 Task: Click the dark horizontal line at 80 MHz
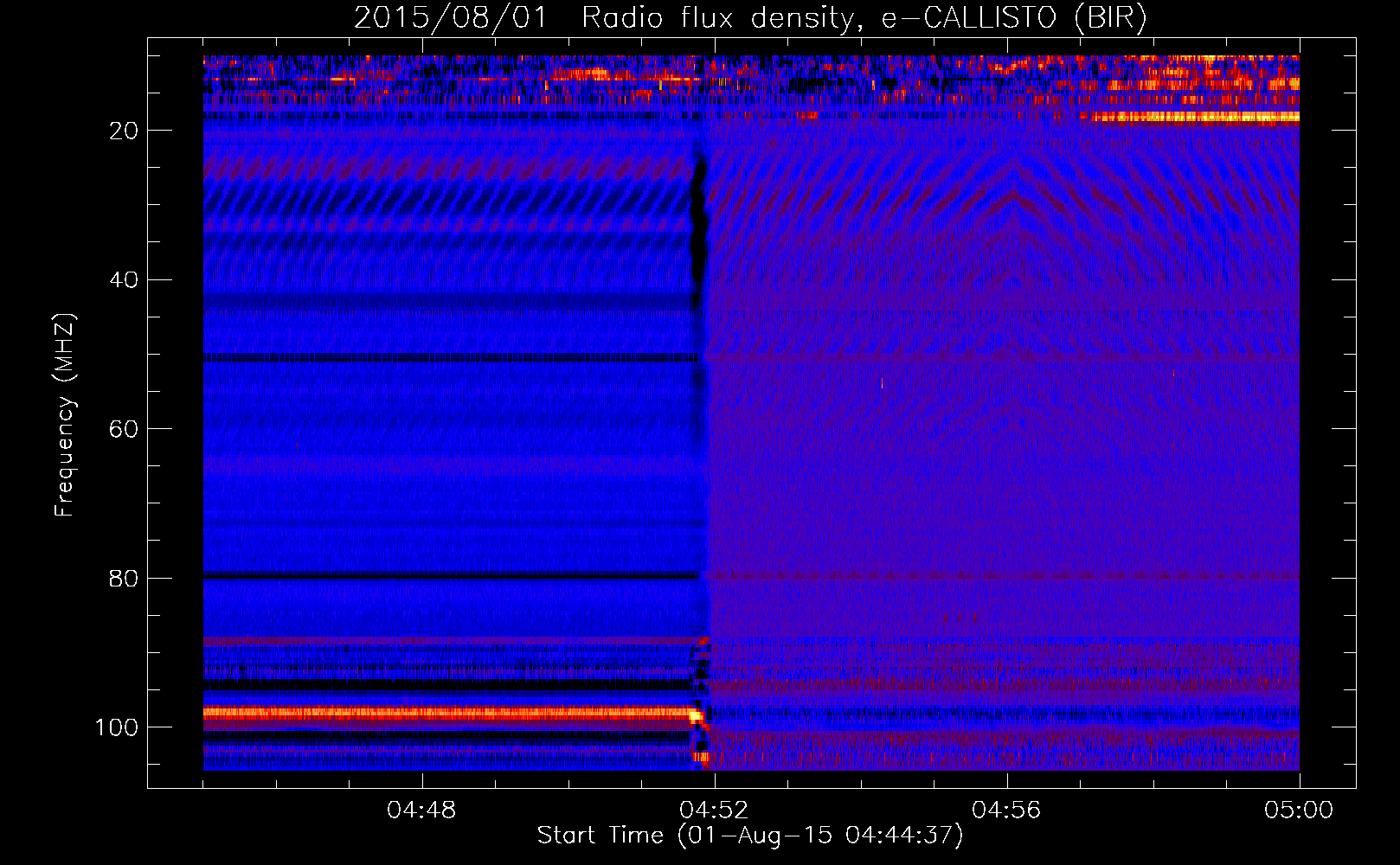click(450, 575)
